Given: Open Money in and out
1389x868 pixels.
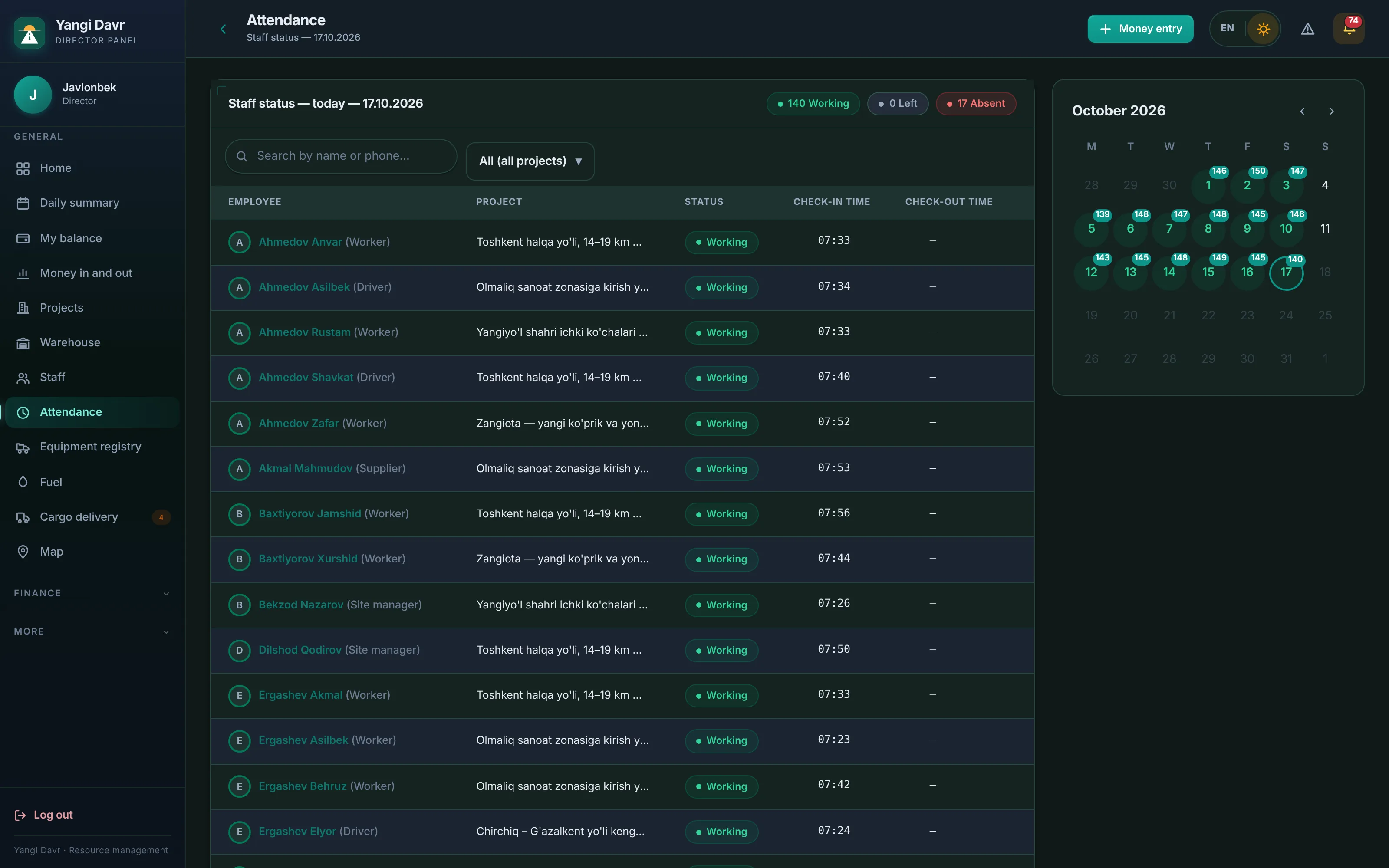Looking at the screenshot, I should click(x=92, y=273).
